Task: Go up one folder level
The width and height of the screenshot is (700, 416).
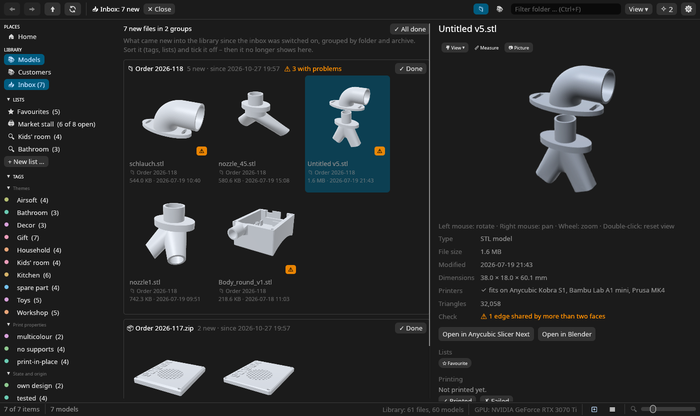Action: click(x=52, y=9)
